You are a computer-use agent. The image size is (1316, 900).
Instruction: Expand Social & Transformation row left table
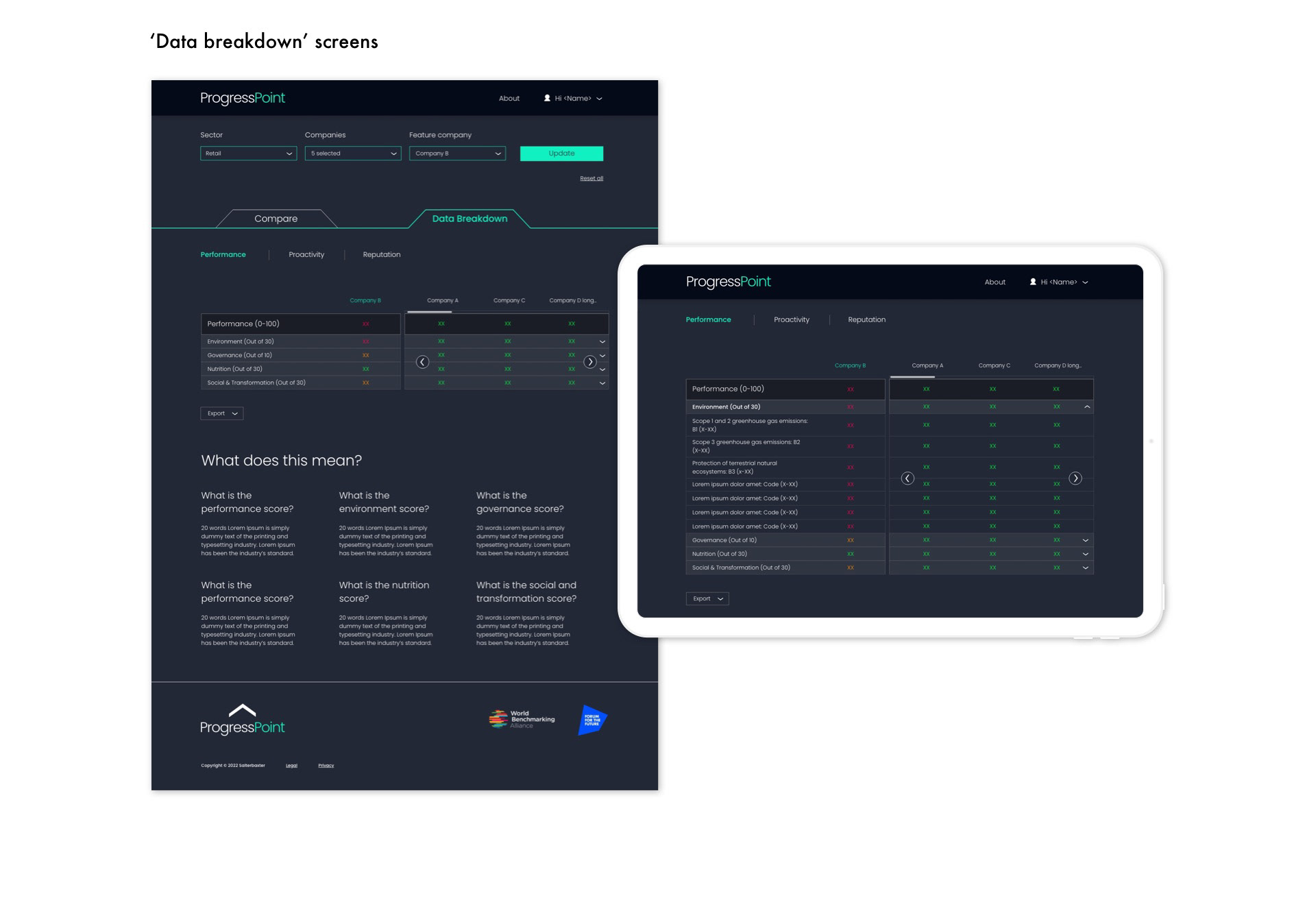(x=602, y=383)
